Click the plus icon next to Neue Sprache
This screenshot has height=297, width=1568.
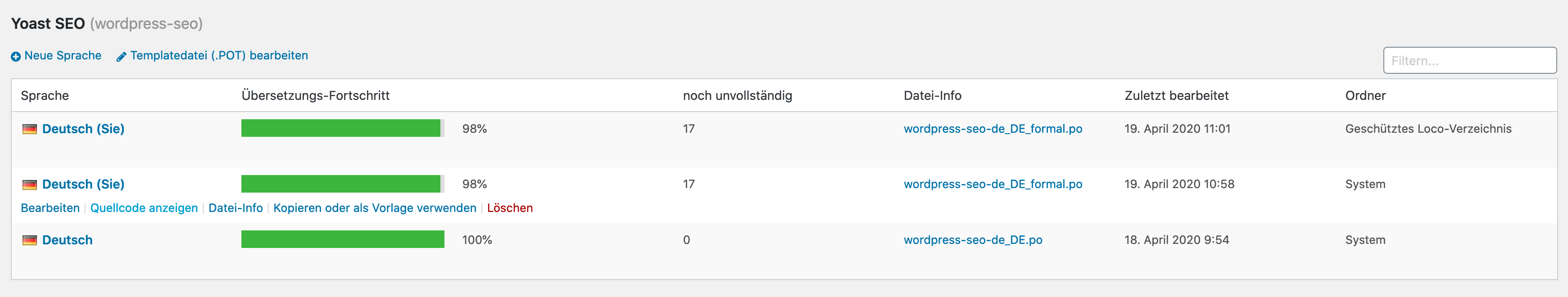click(x=16, y=57)
